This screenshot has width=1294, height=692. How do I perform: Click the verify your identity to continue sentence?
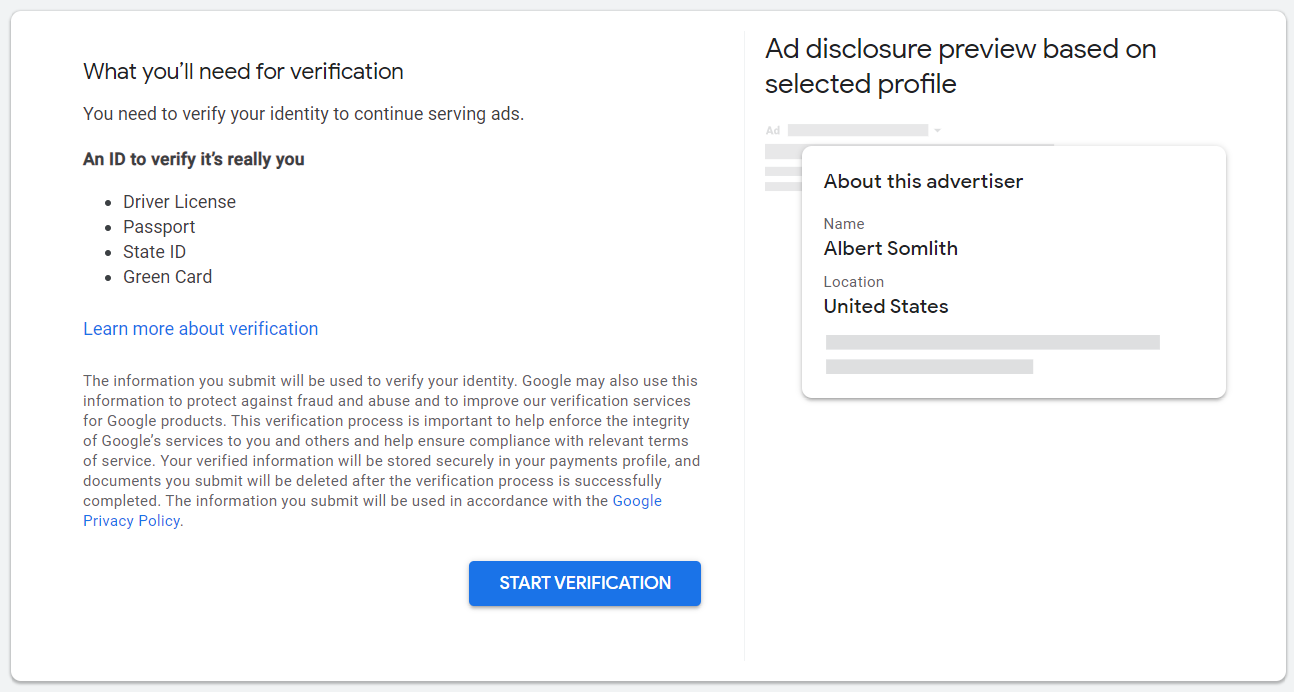pyautogui.click(x=303, y=114)
